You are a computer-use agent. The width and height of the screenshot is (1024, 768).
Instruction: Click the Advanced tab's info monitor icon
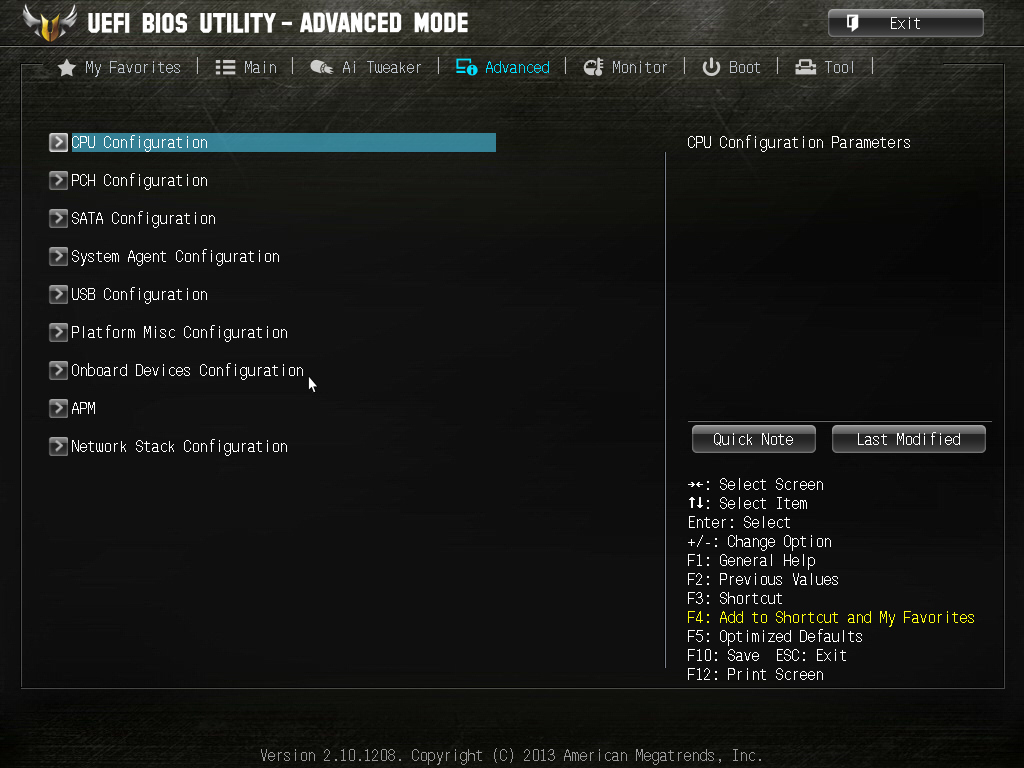466,67
